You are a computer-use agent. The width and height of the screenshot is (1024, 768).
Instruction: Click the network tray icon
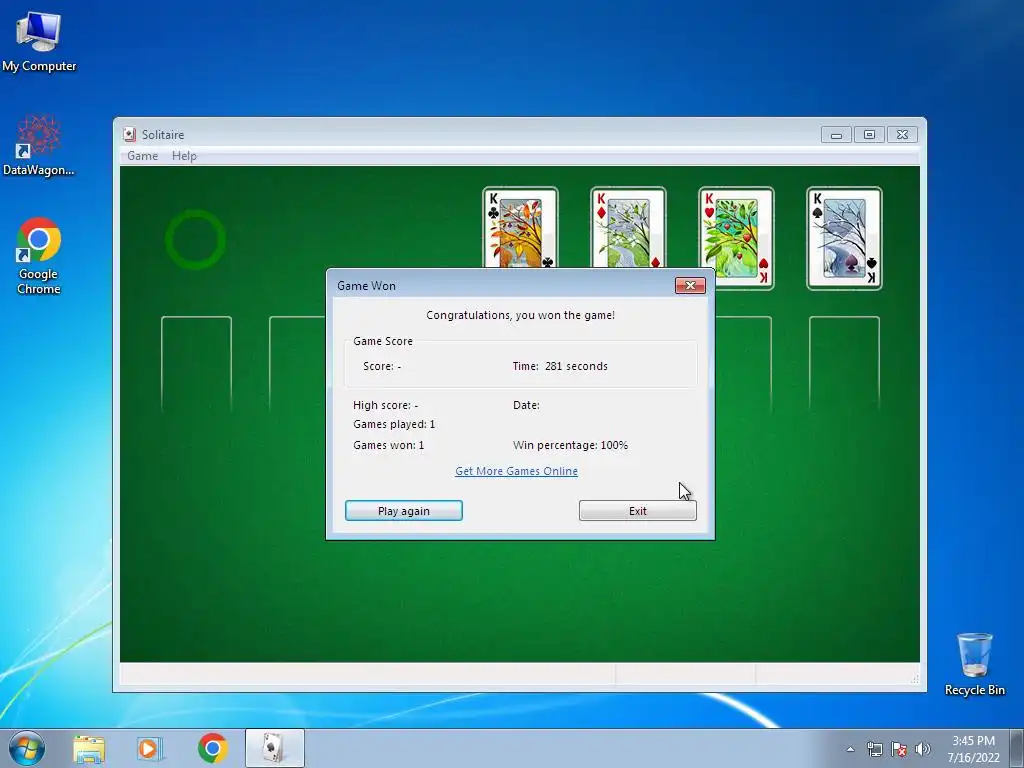874,749
